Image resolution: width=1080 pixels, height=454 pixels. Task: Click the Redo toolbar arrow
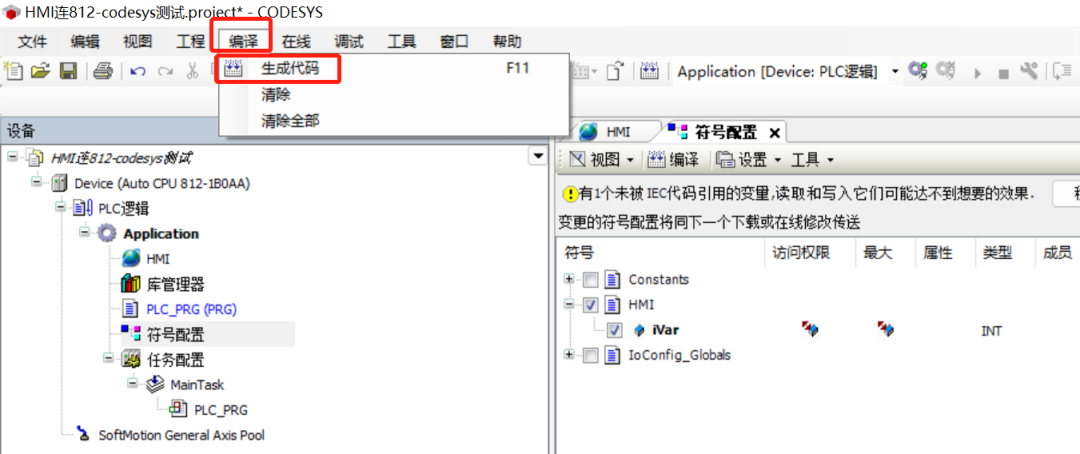coord(165,72)
